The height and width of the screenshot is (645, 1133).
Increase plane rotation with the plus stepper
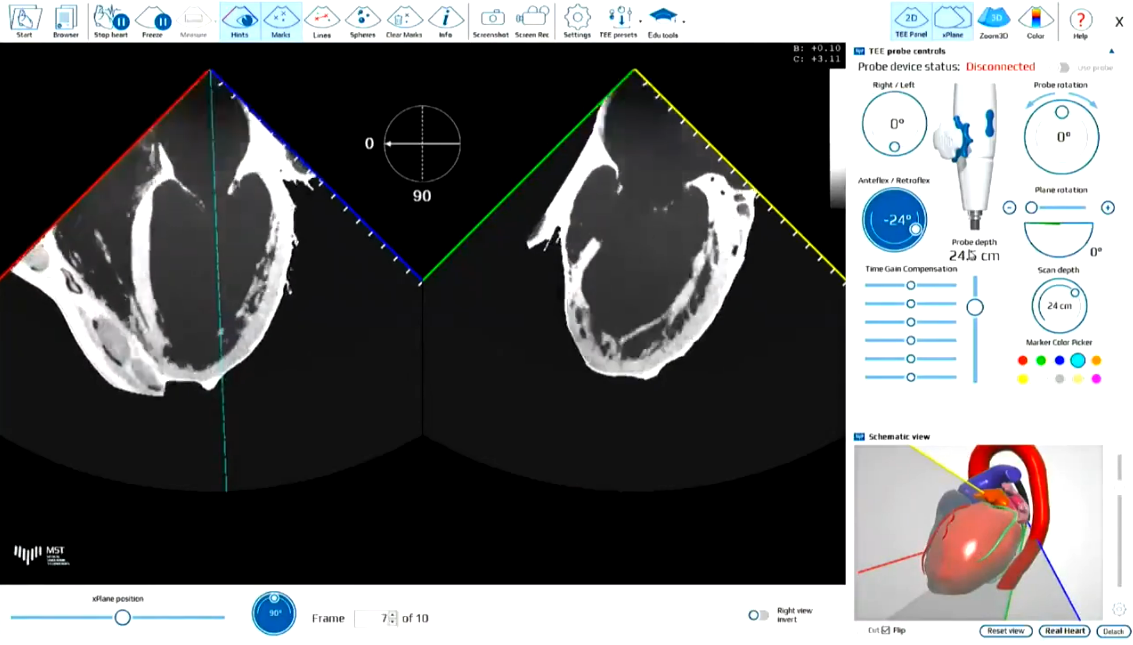pos(1108,207)
